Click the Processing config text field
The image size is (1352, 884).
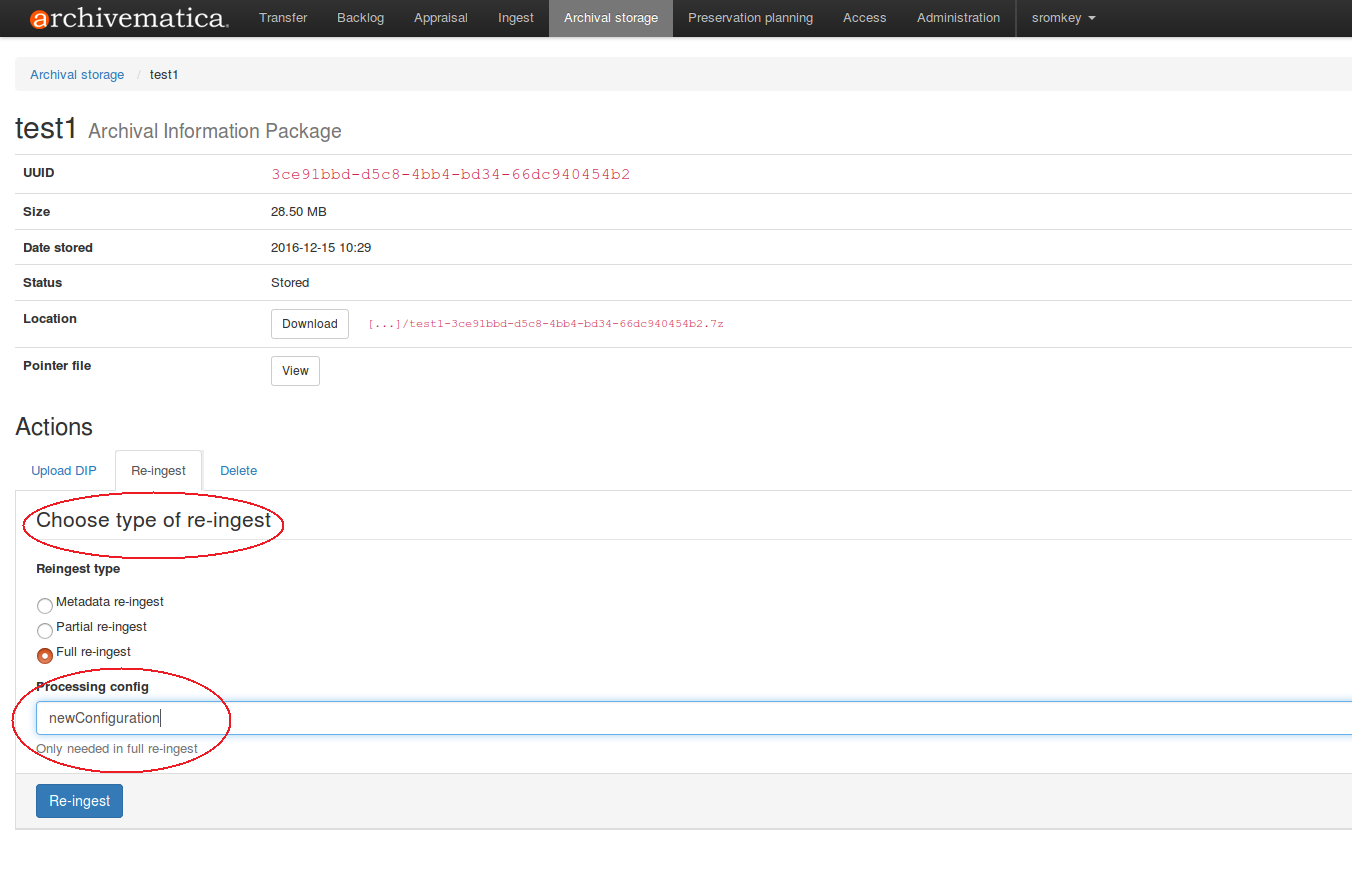pos(690,718)
